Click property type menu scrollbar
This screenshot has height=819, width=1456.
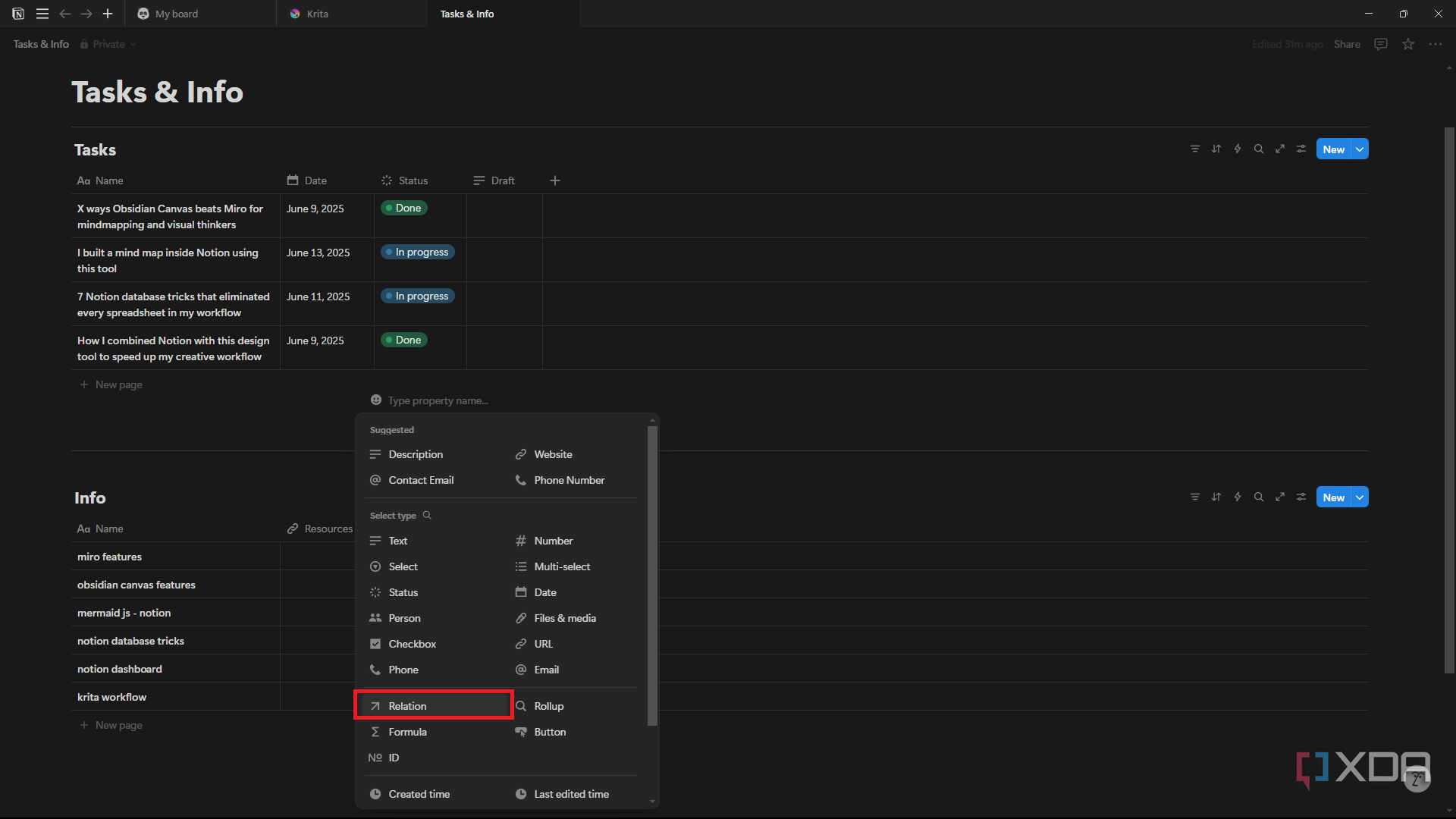pos(652,575)
